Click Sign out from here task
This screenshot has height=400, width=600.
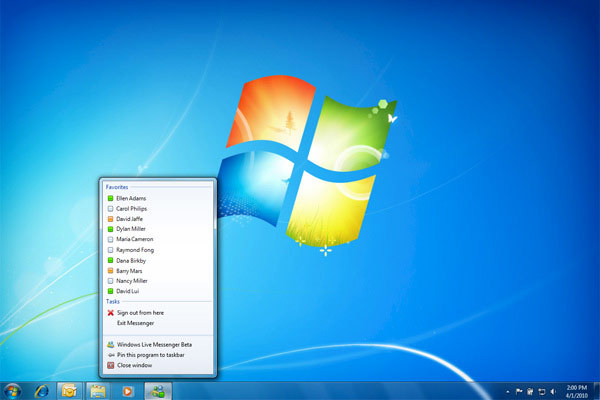pos(139,312)
